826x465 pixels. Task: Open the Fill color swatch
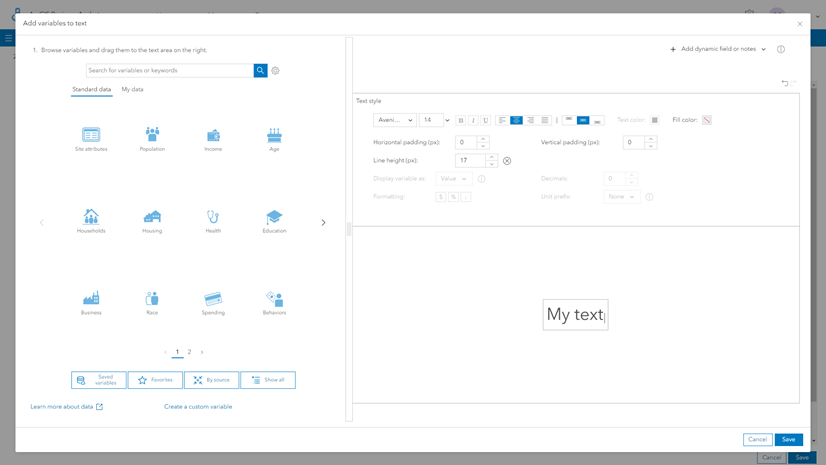pos(706,120)
